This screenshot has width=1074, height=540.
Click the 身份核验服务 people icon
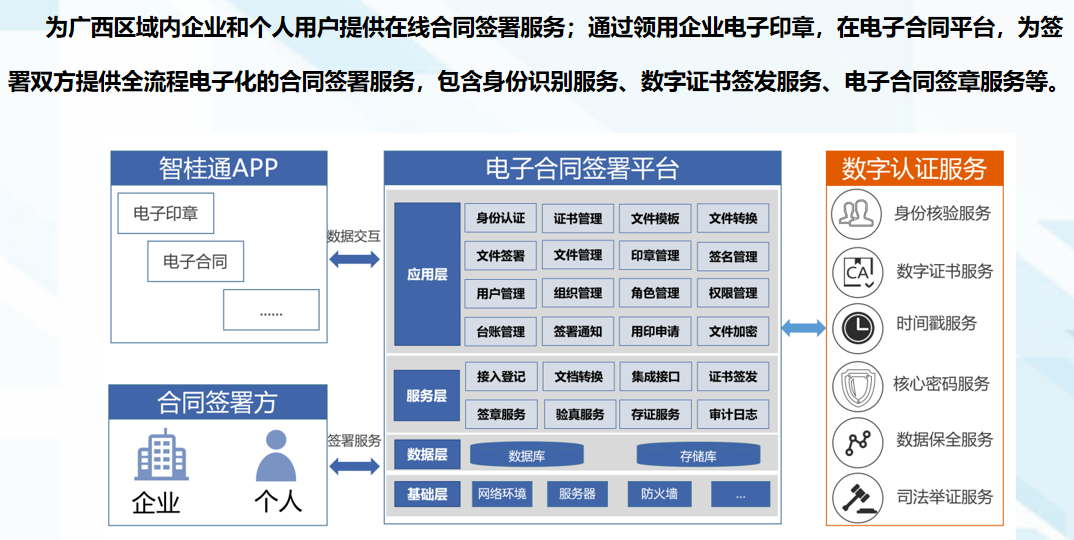(x=856, y=213)
